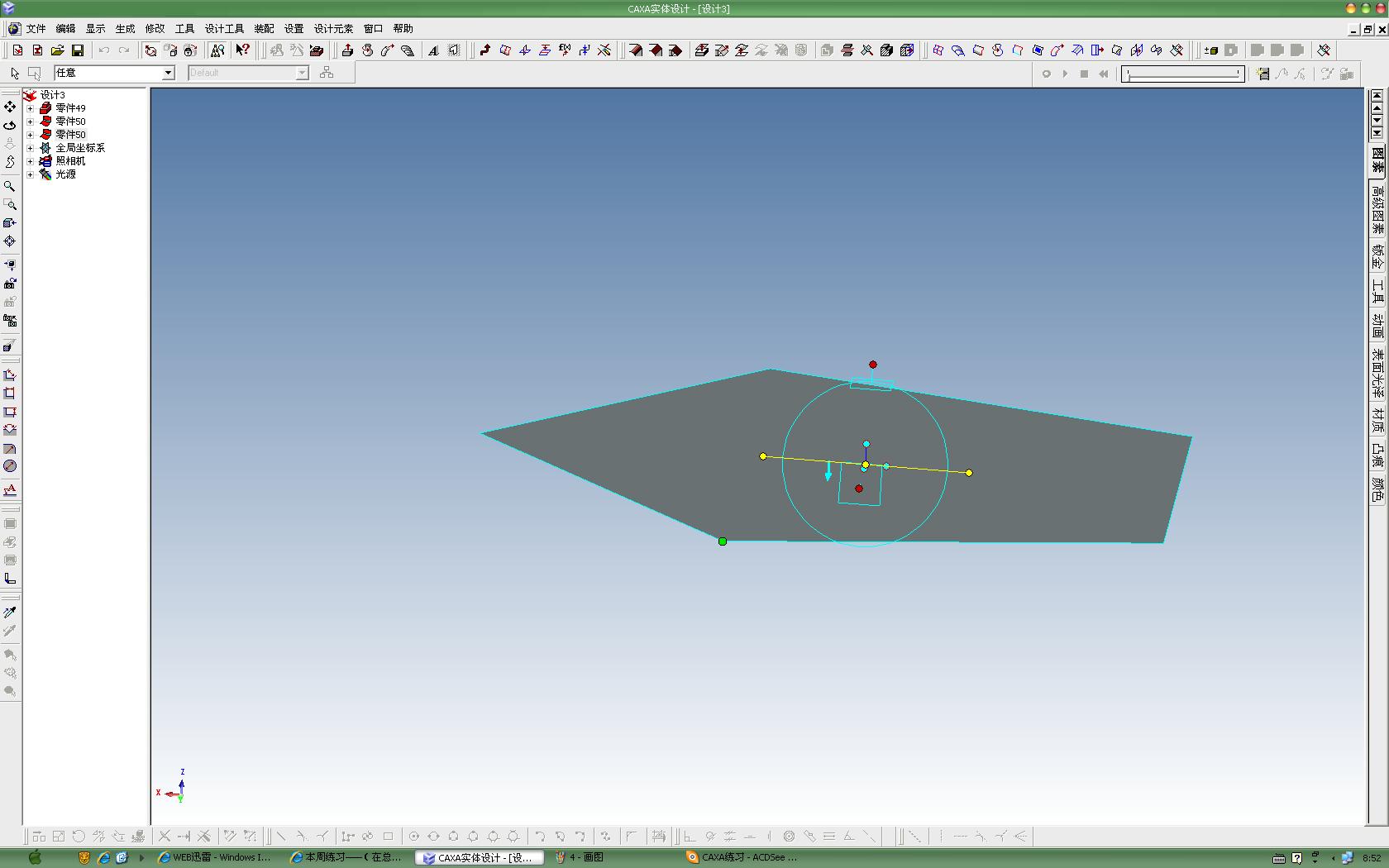This screenshot has height=868, width=1389.
Task: Open the 装配 menu
Action: pyautogui.click(x=264, y=28)
